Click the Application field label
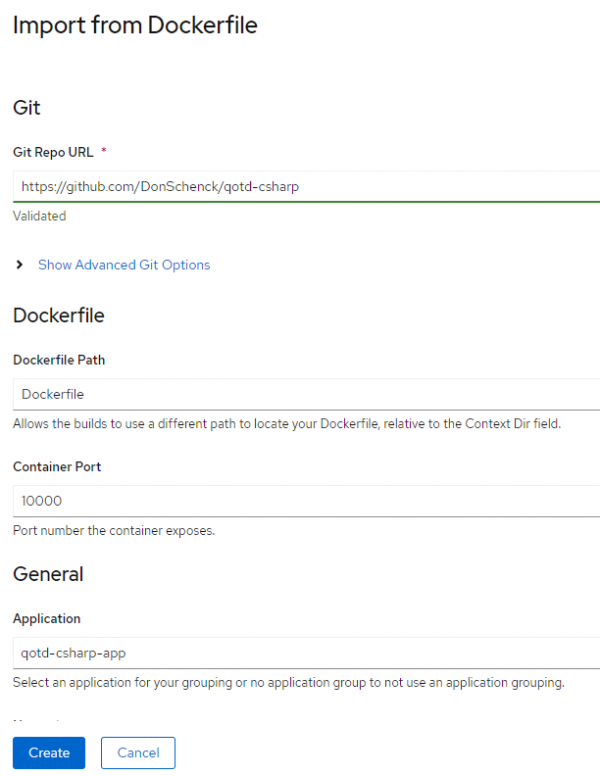Image resolution: width=600 pixels, height=776 pixels. tap(46, 619)
